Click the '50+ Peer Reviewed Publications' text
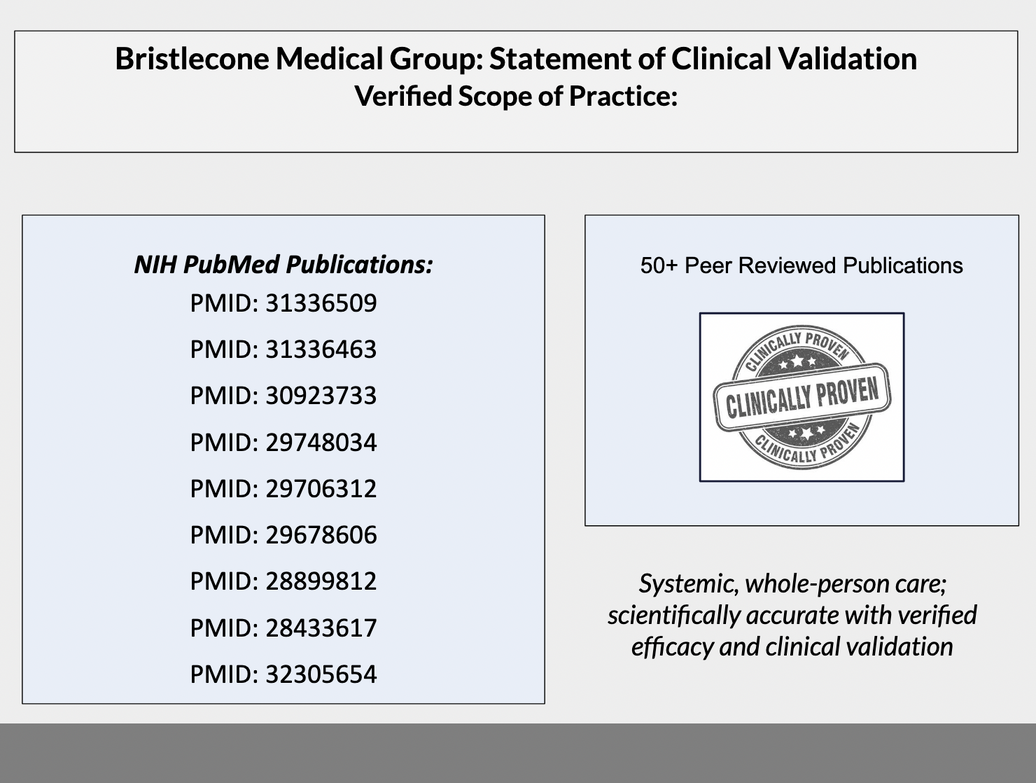This screenshot has width=1036, height=783. point(801,266)
